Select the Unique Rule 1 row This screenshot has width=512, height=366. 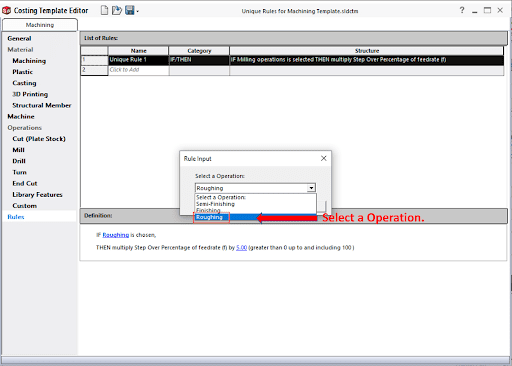292,60
